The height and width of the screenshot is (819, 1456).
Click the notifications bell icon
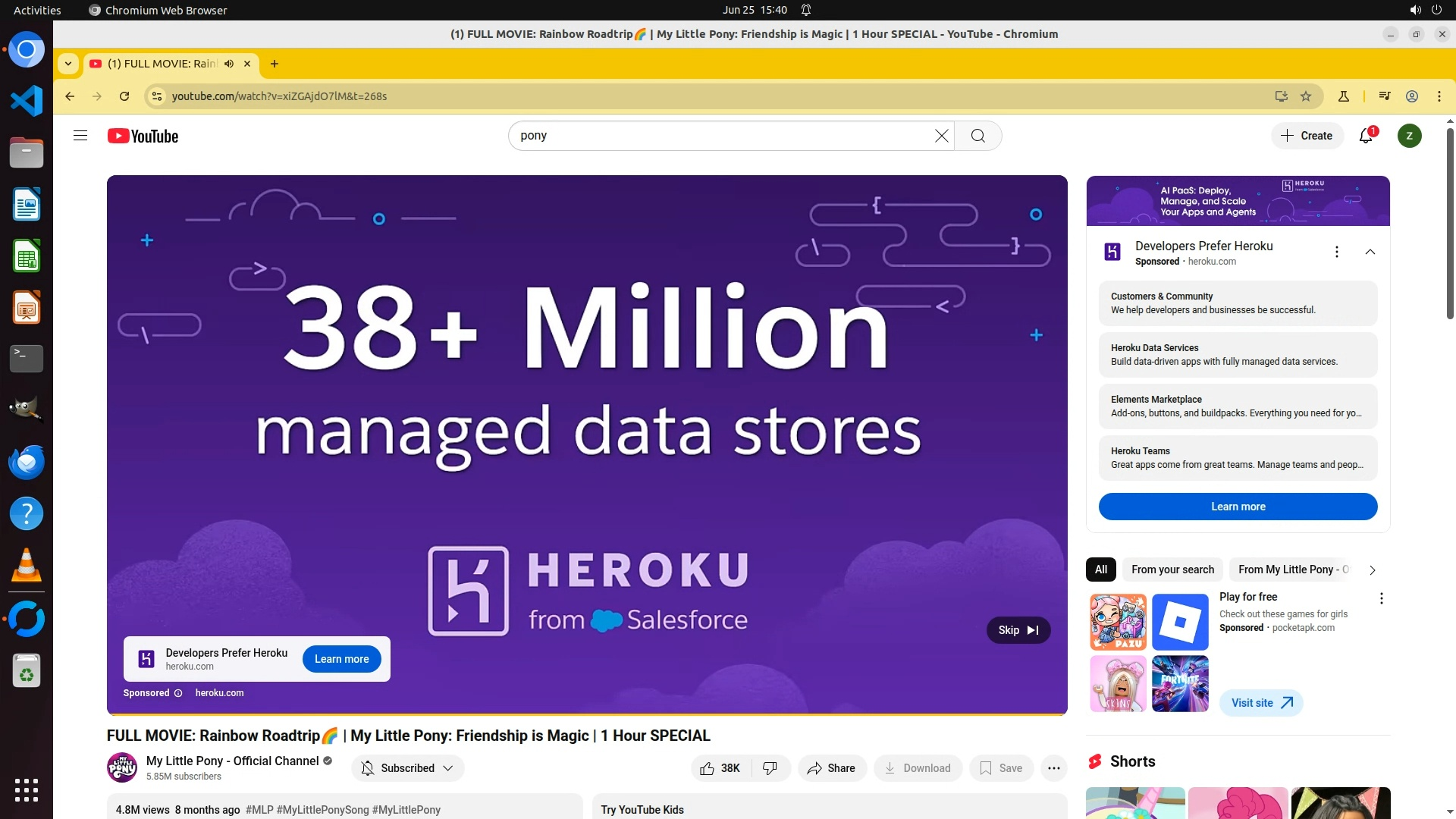tap(1366, 136)
